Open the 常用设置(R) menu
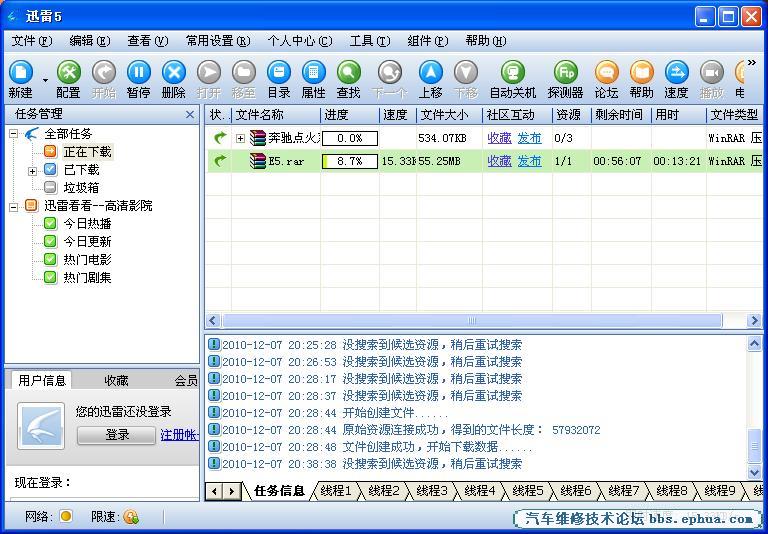The image size is (768, 534). 218,41
